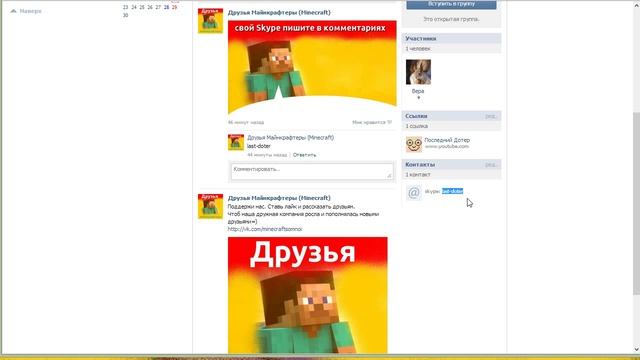The height and width of the screenshot is (360, 640).
Task: Click the '44 минуты назад' comment timestamp
Action: 267,155
